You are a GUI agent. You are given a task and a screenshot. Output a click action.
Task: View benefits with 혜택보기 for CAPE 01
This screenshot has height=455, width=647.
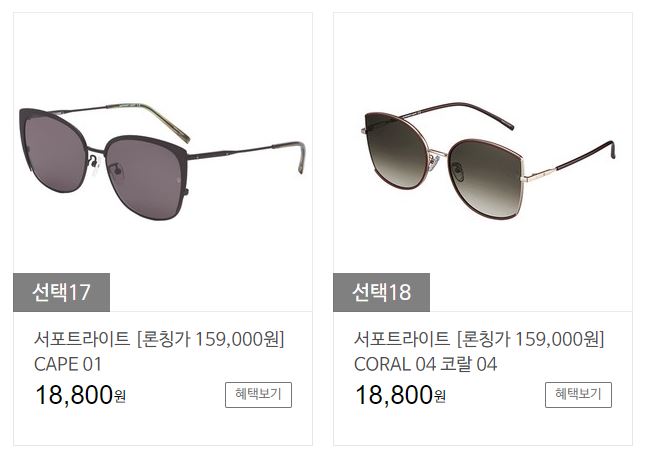pyautogui.click(x=258, y=395)
